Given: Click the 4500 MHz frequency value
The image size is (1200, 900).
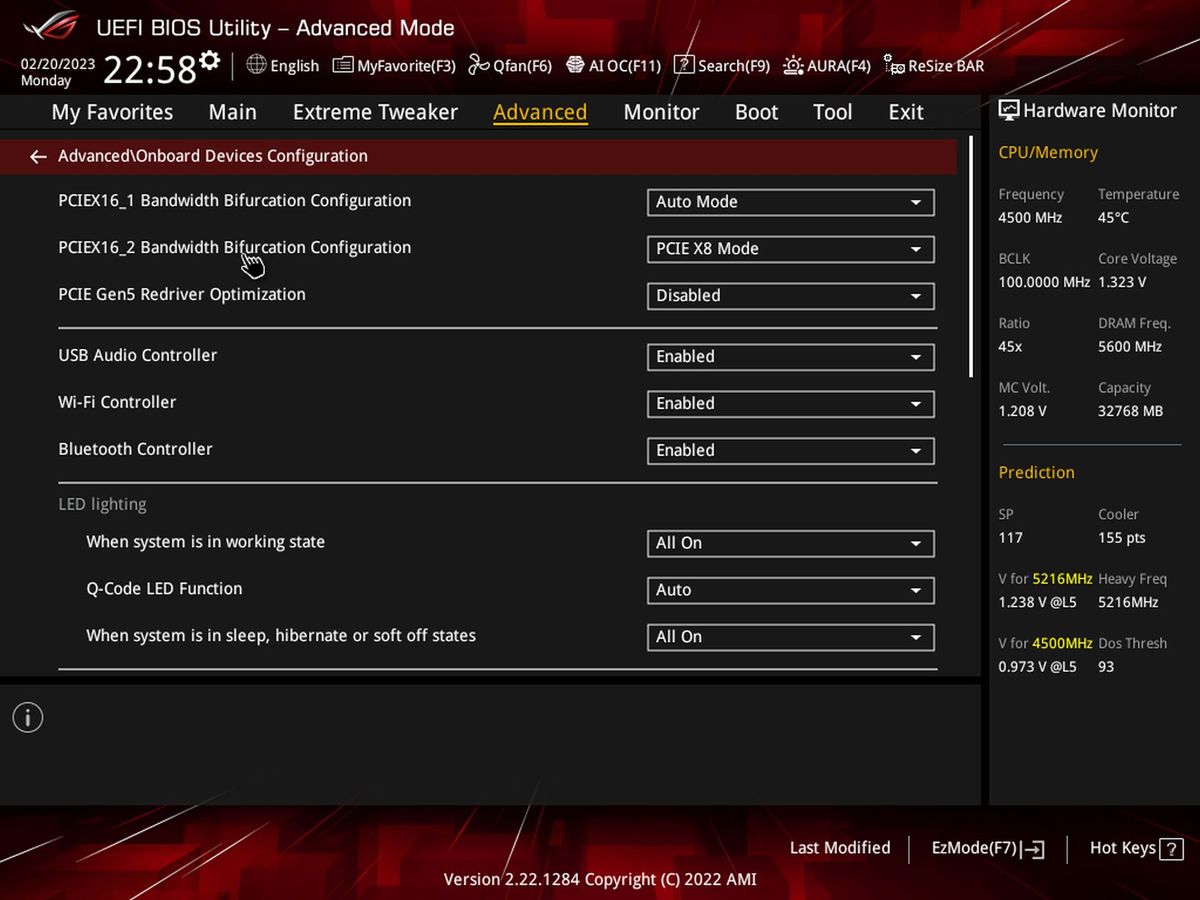Looking at the screenshot, I should (1030, 218).
